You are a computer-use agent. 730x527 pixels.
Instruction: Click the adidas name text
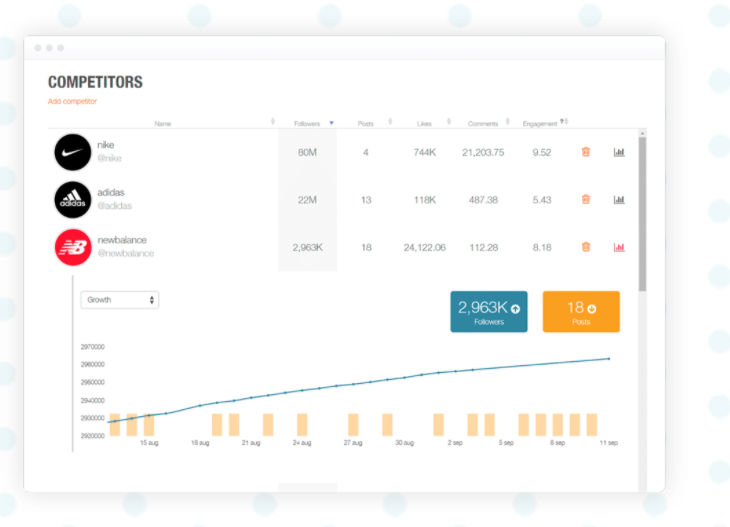tap(111, 192)
